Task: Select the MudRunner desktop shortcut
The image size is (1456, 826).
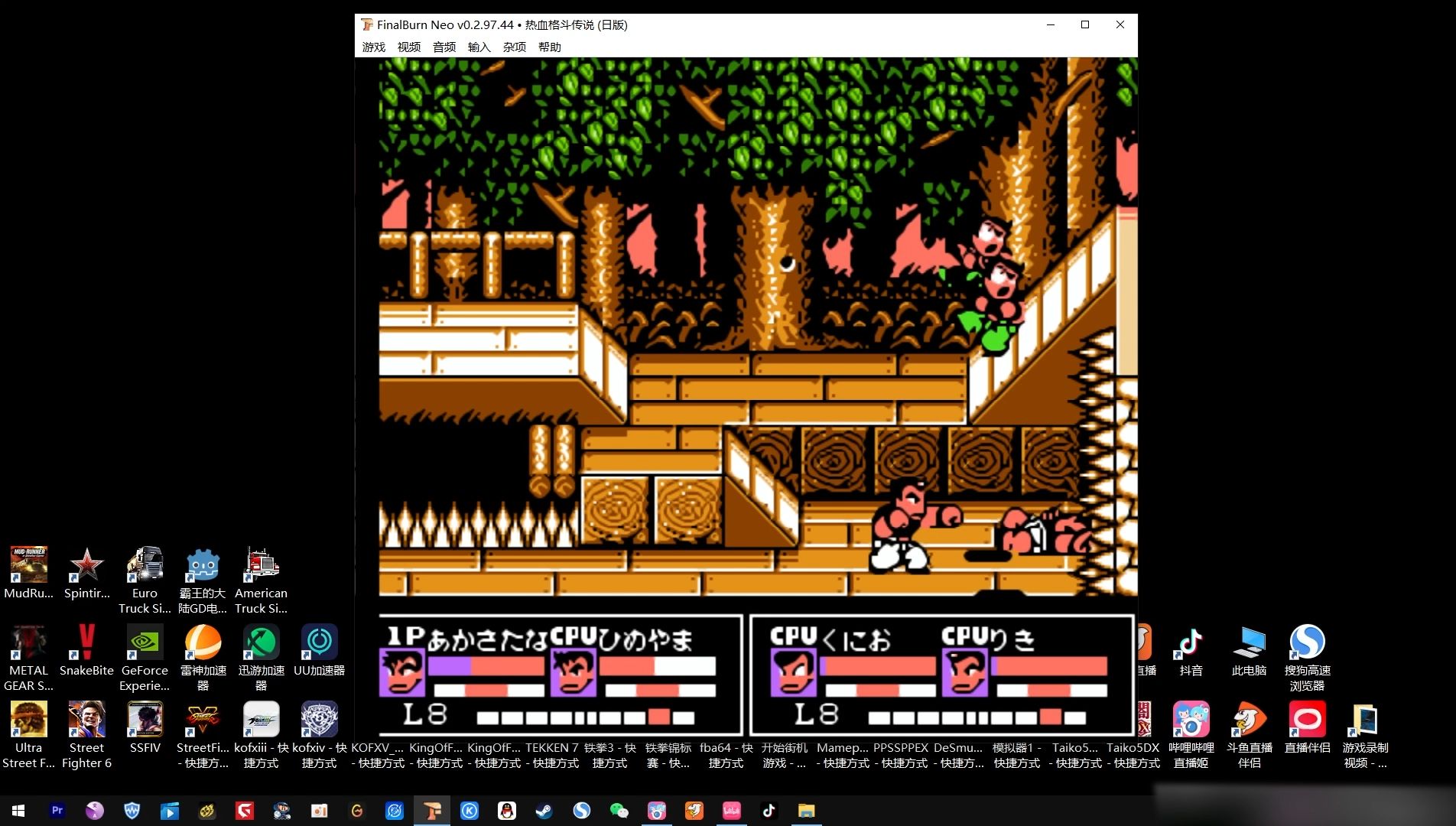Action: pyautogui.click(x=28, y=574)
